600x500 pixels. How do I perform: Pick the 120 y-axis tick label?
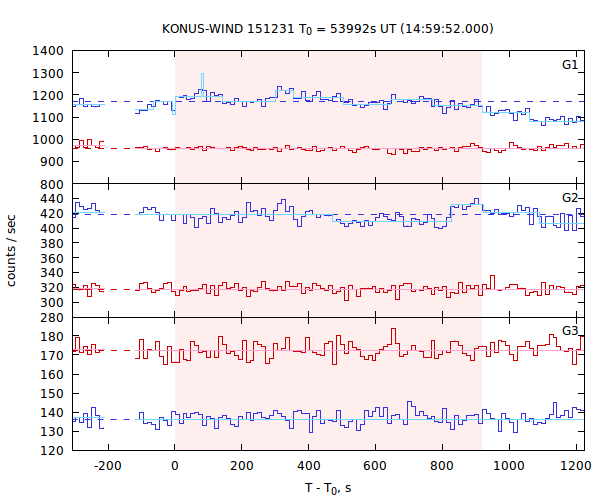(x=52, y=451)
